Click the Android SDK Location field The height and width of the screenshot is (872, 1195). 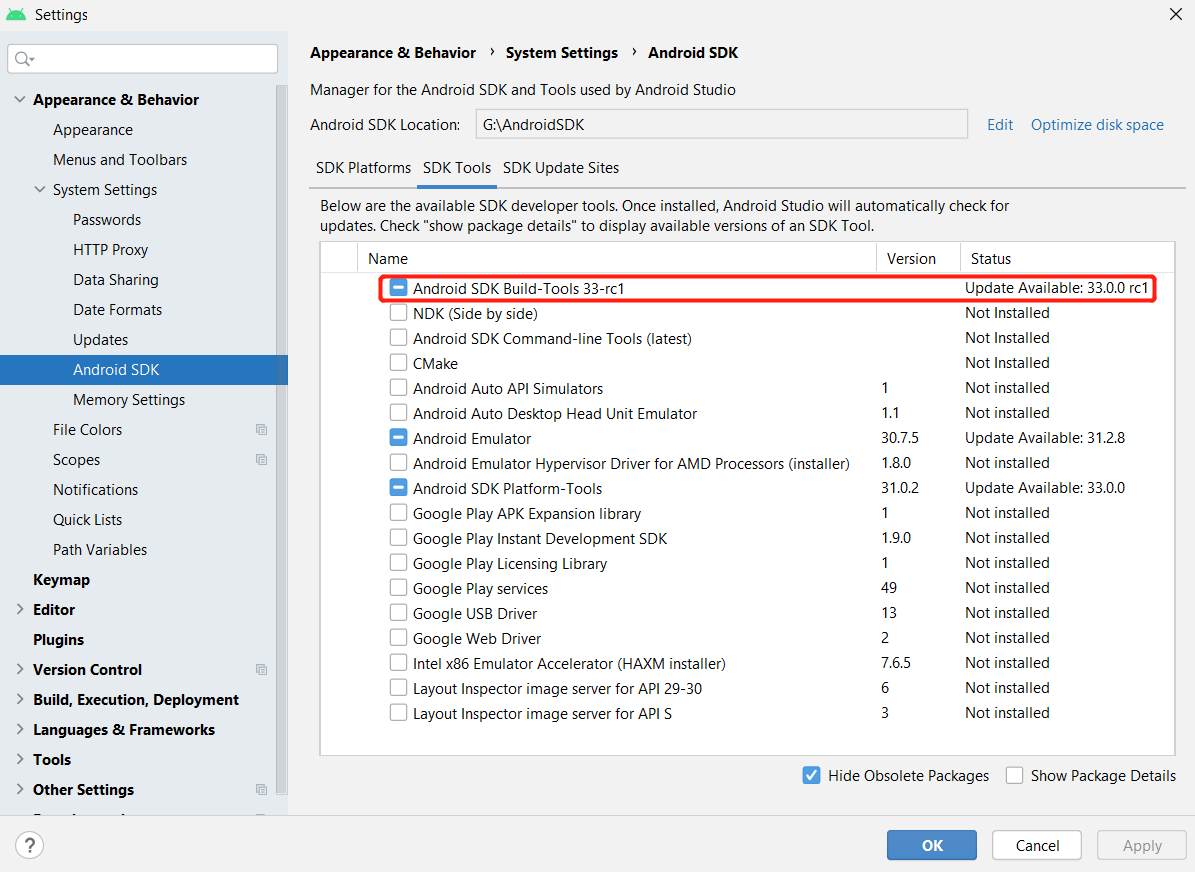tap(722, 124)
